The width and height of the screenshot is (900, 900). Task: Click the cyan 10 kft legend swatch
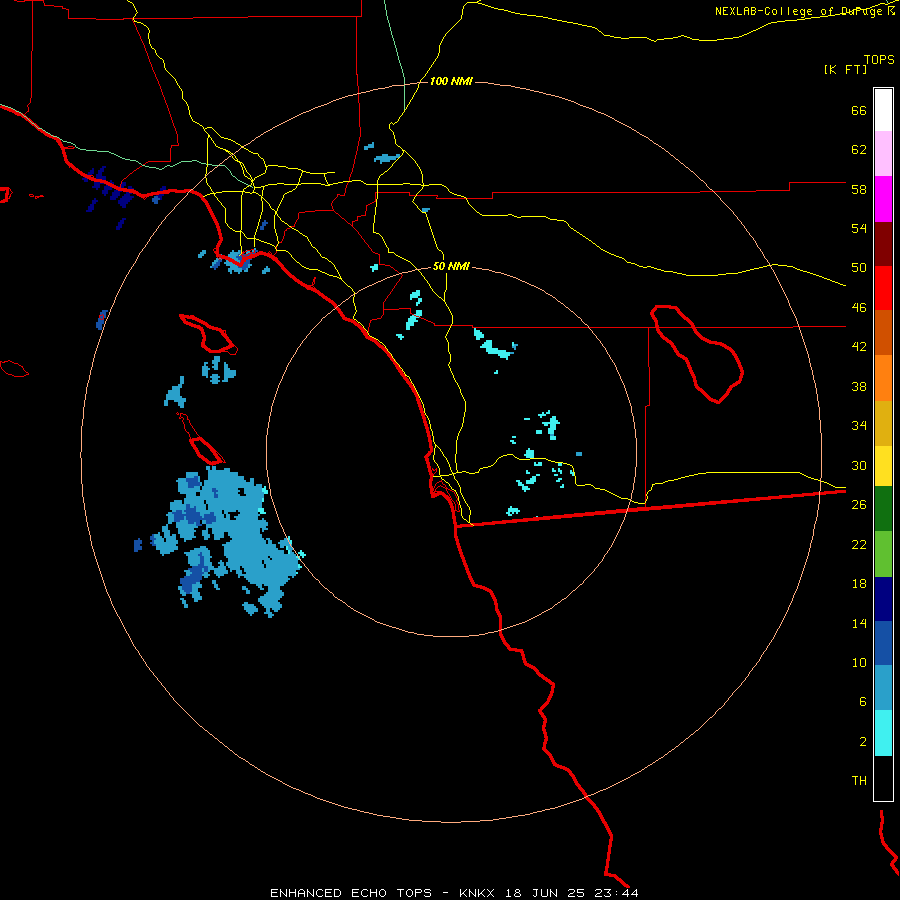pyautogui.click(x=883, y=733)
